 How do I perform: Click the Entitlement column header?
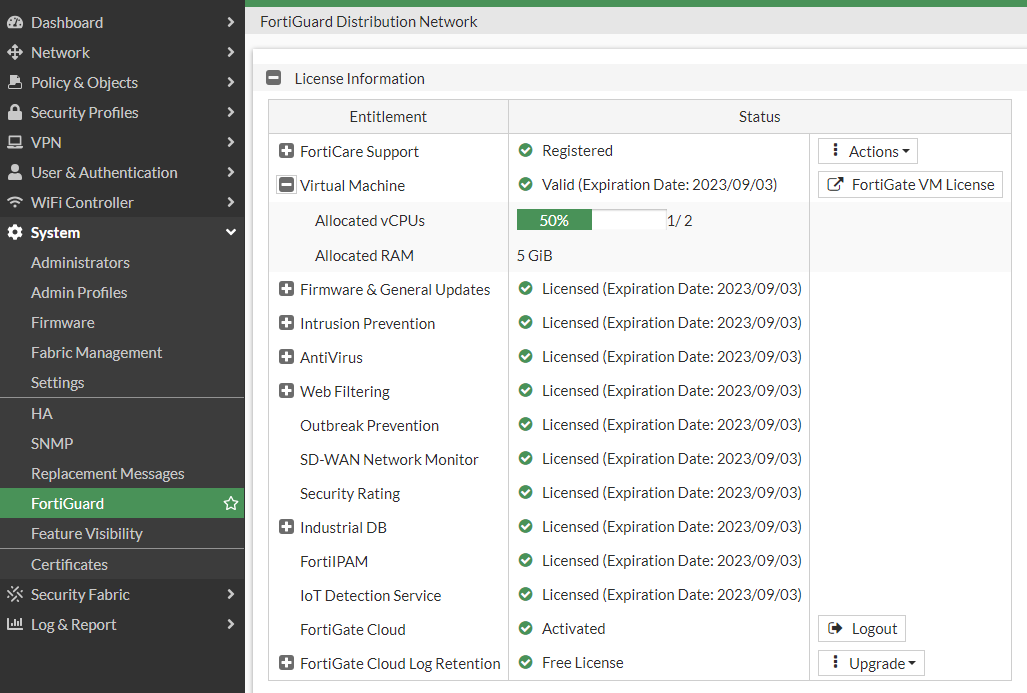[388, 117]
